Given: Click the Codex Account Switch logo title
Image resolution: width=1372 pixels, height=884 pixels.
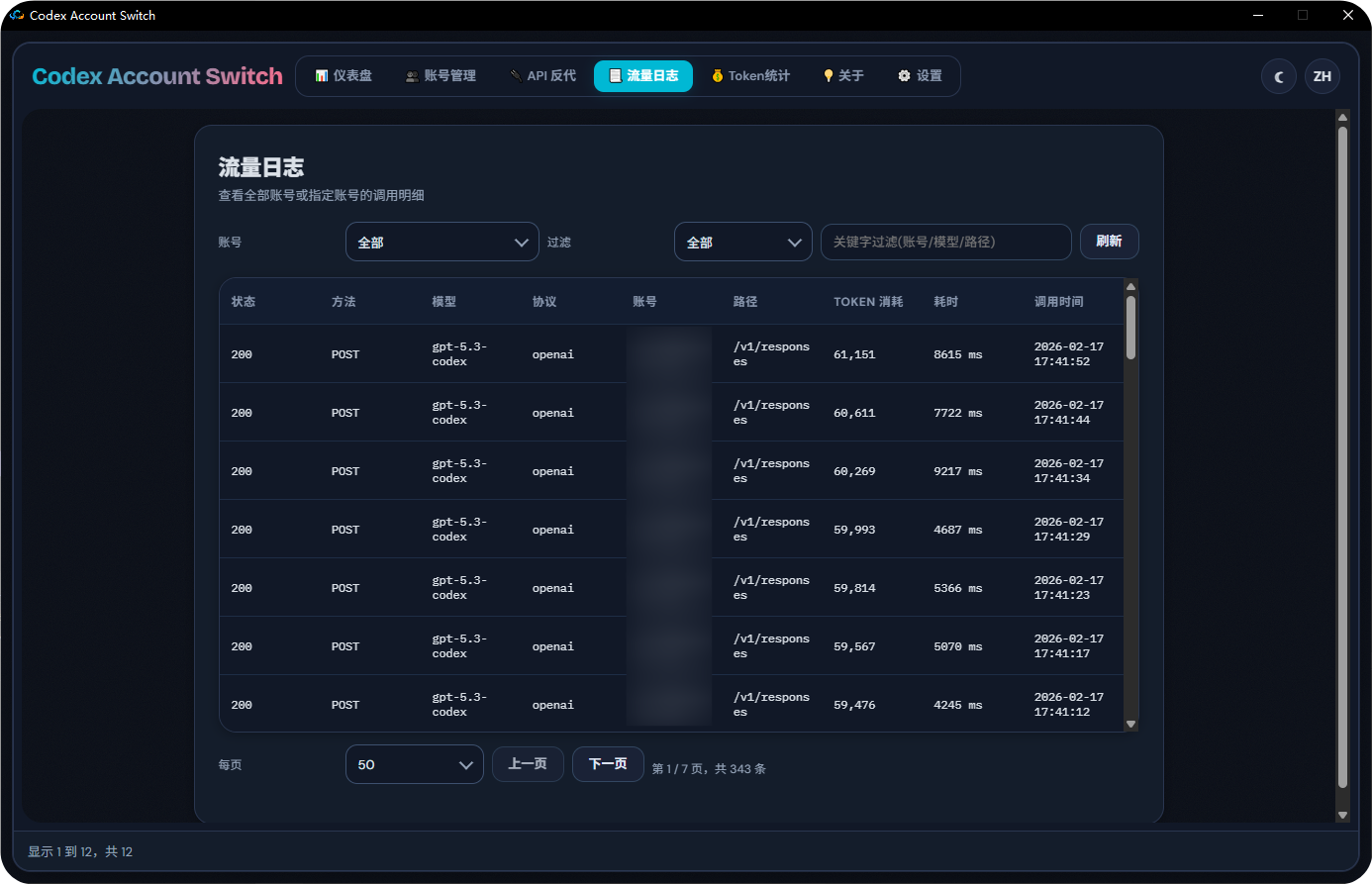Looking at the screenshot, I should point(157,76).
